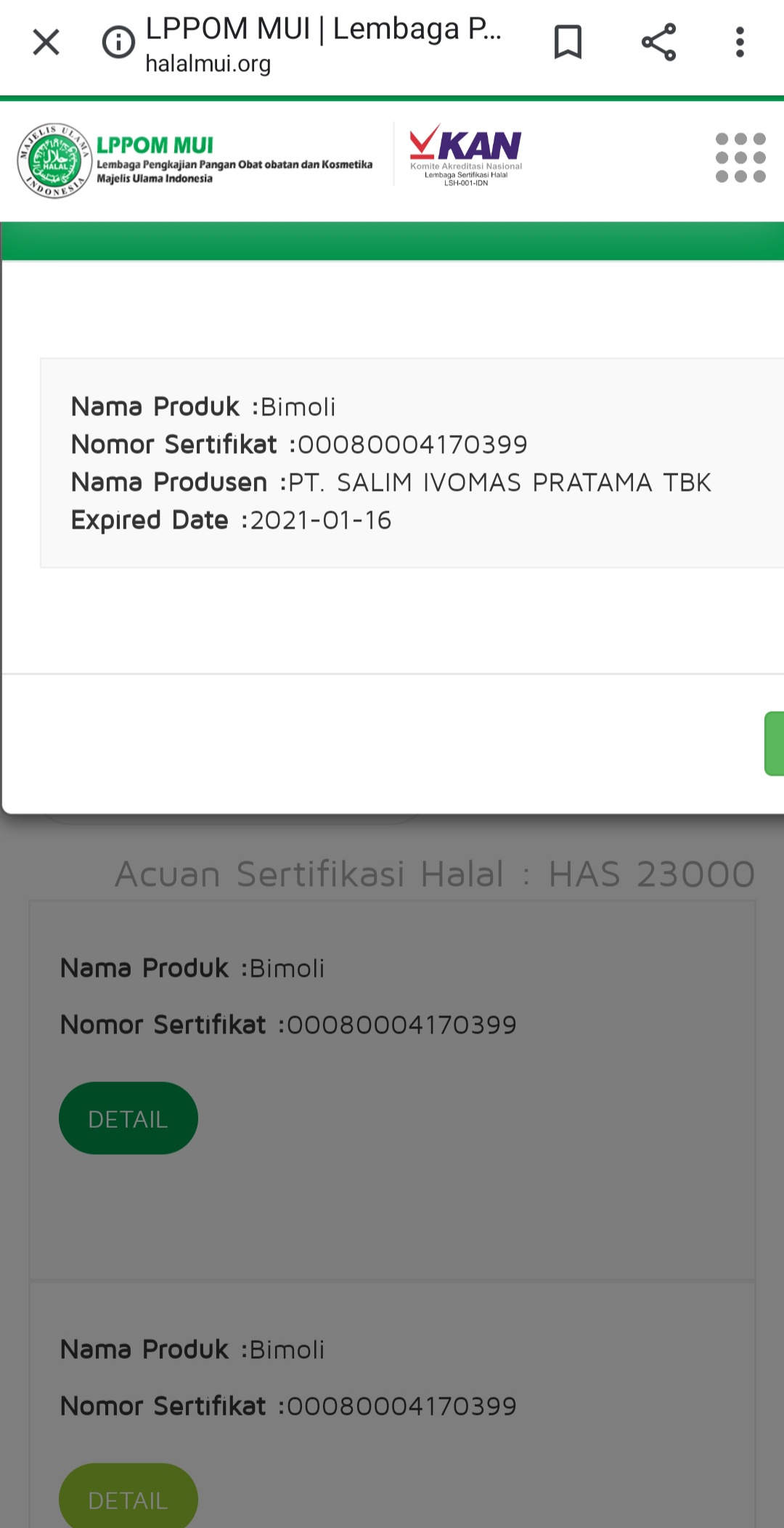Bookmark this page
This screenshot has height=1528, width=784.
568,42
